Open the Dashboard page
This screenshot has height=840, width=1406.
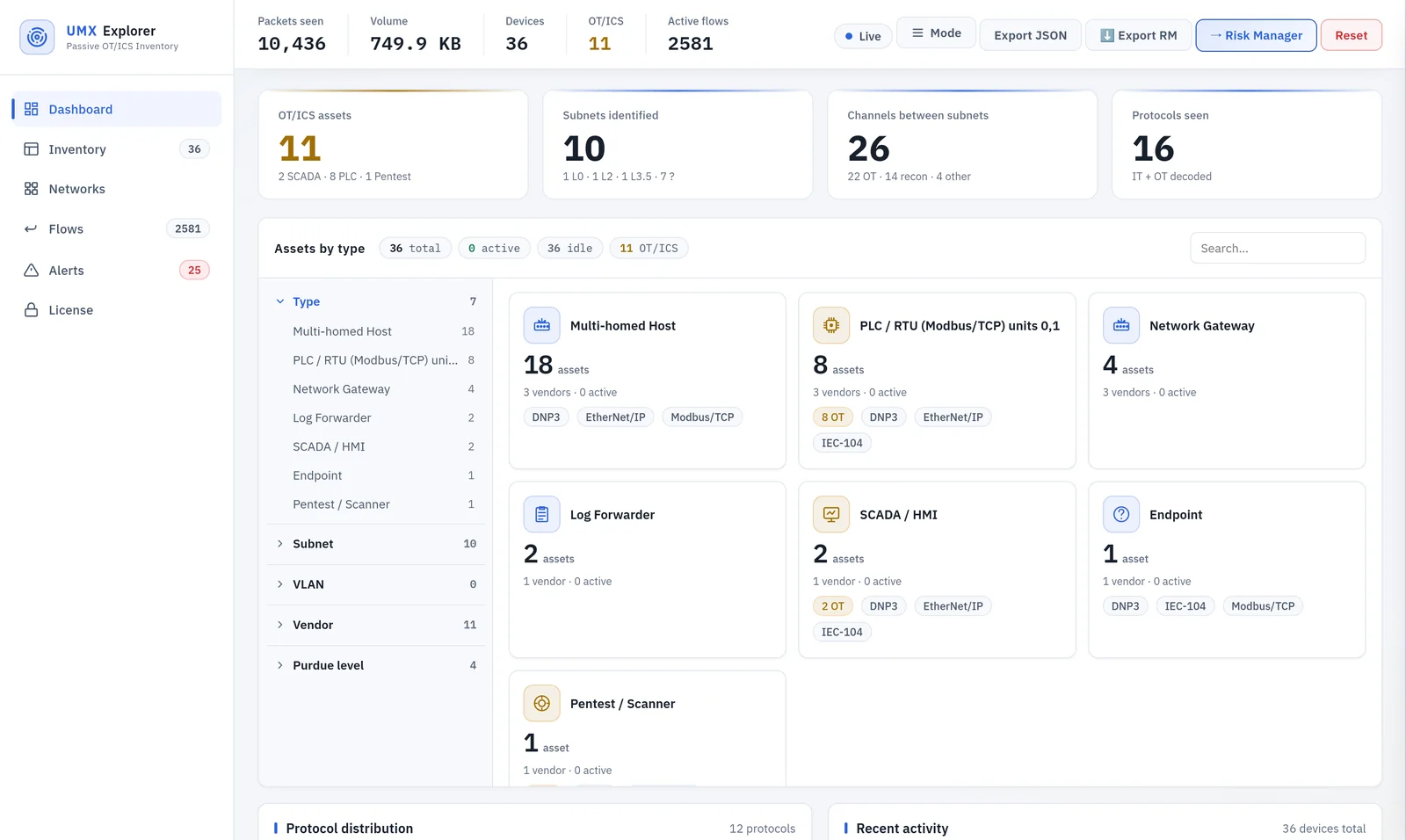(116, 109)
